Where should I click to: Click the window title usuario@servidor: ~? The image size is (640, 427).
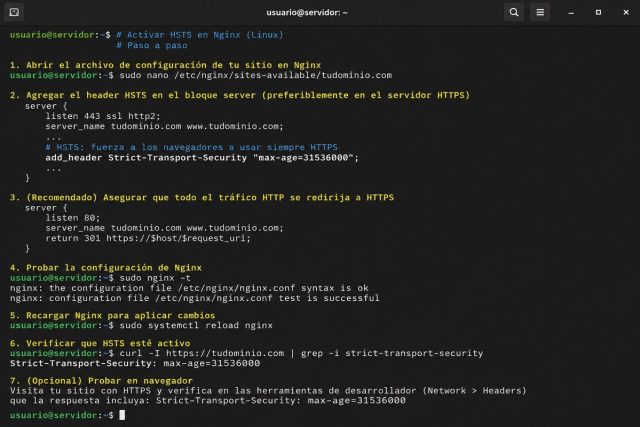tap(307, 13)
